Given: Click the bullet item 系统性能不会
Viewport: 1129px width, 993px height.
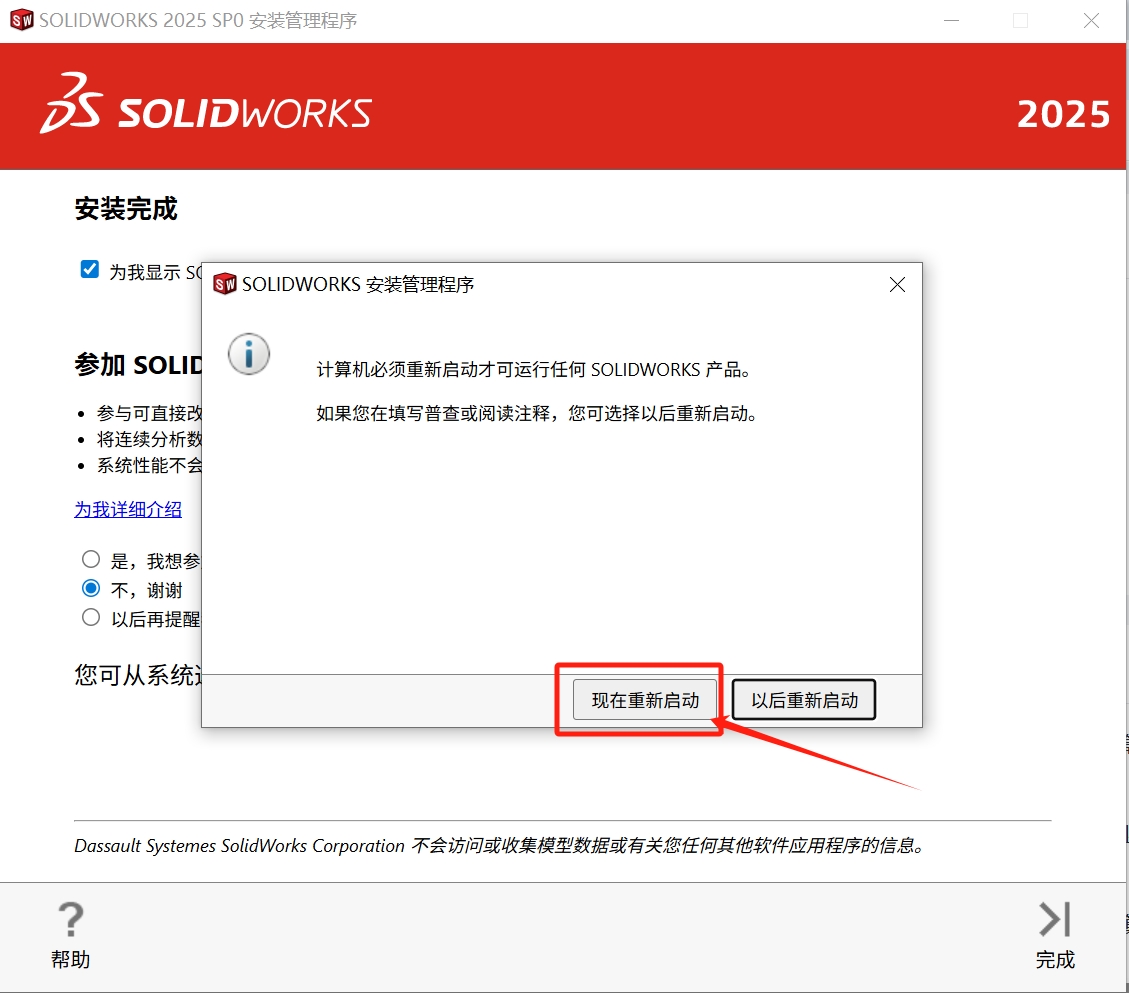Looking at the screenshot, I should click(150, 465).
